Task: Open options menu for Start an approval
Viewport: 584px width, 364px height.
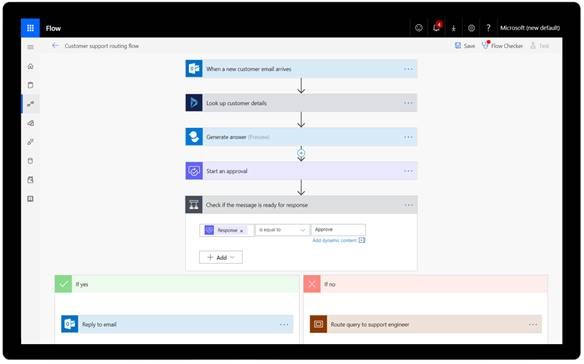Action: (x=408, y=171)
